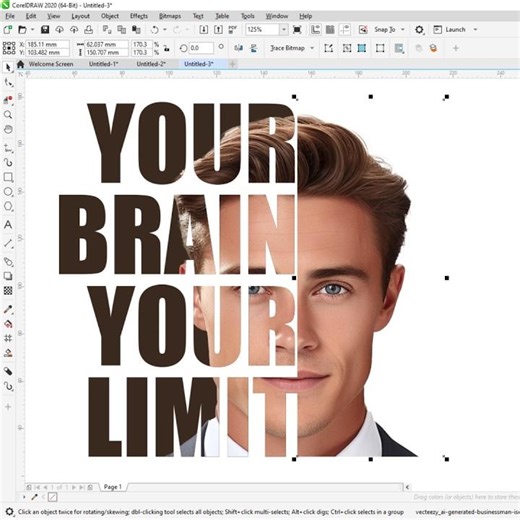Viewport: 520px width, 520px height.
Task: Click the object origin reference point grid
Action: coord(9,48)
